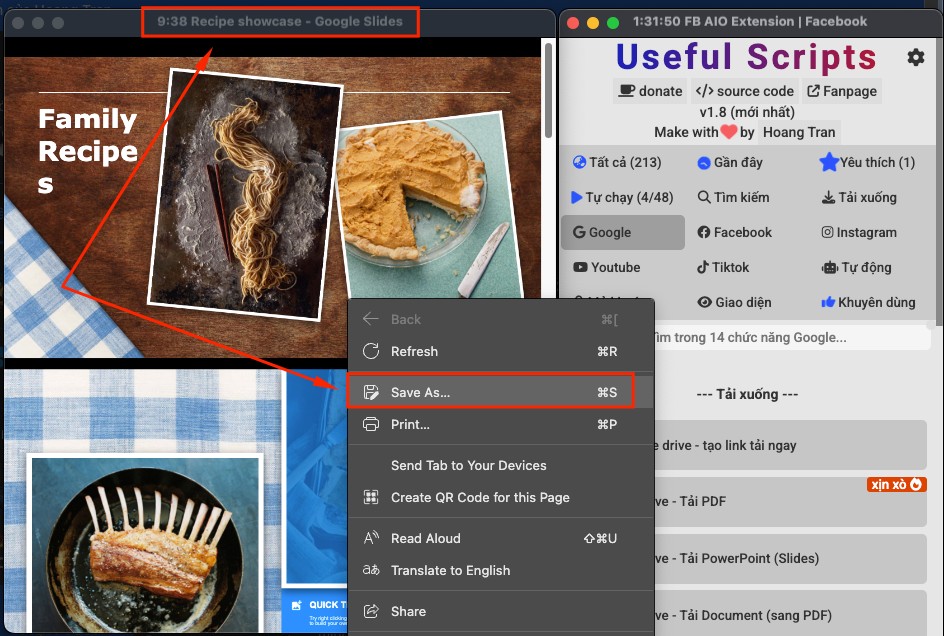Click the 'Useful Scripts' heading

[x=746, y=57]
